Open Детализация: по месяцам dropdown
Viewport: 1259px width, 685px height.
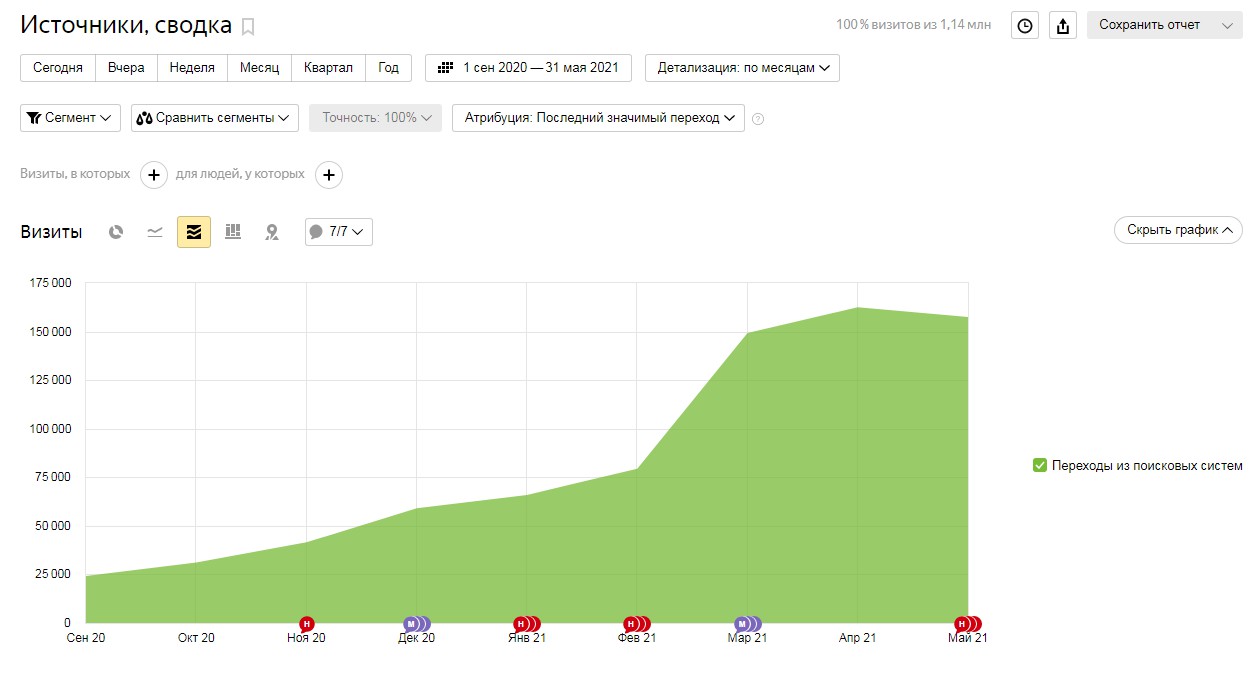coord(742,68)
